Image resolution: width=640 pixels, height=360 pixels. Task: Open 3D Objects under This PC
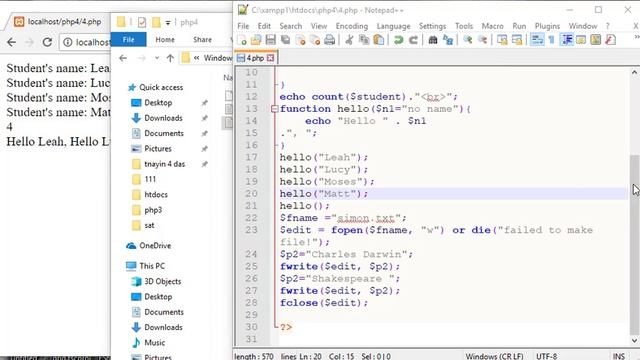(x=156, y=282)
